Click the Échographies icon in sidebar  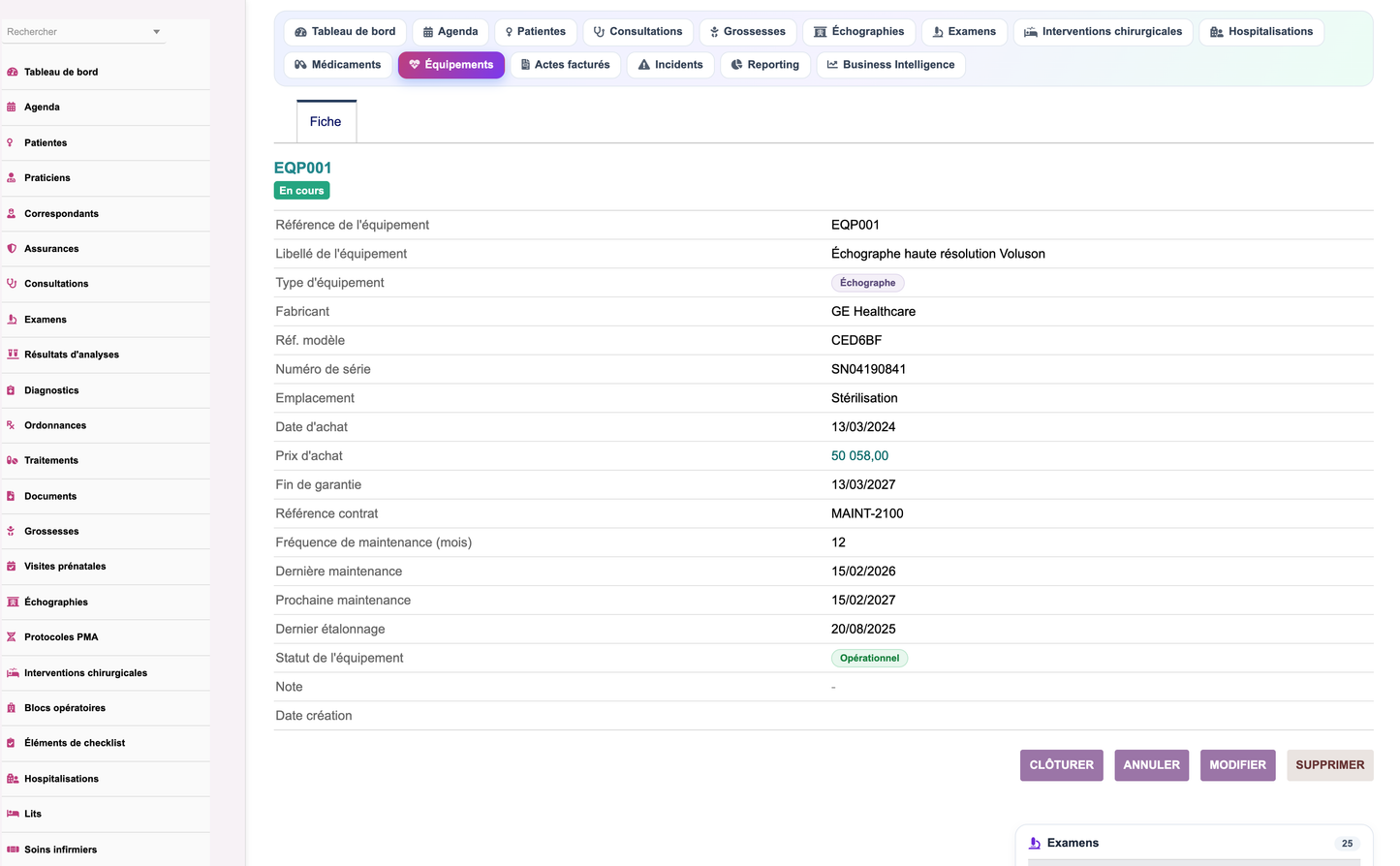[13, 602]
